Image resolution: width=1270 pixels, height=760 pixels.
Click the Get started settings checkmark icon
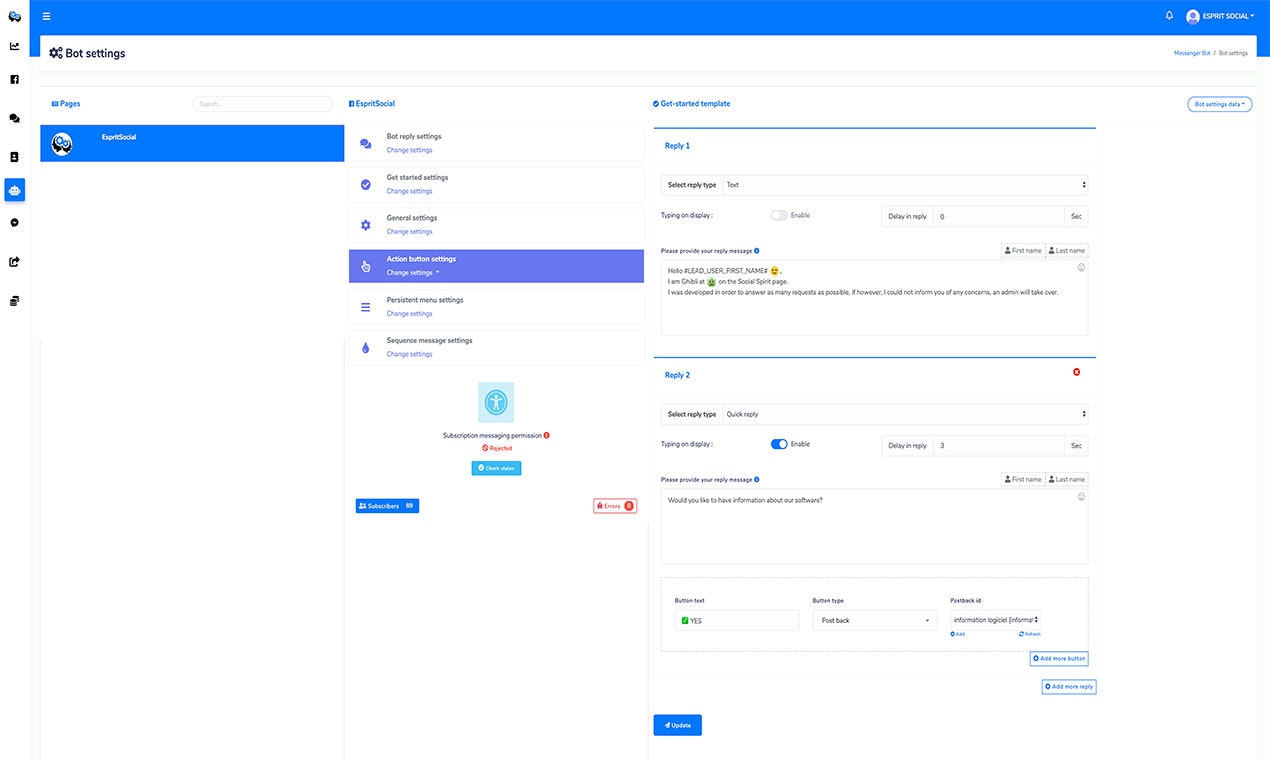(366, 185)
